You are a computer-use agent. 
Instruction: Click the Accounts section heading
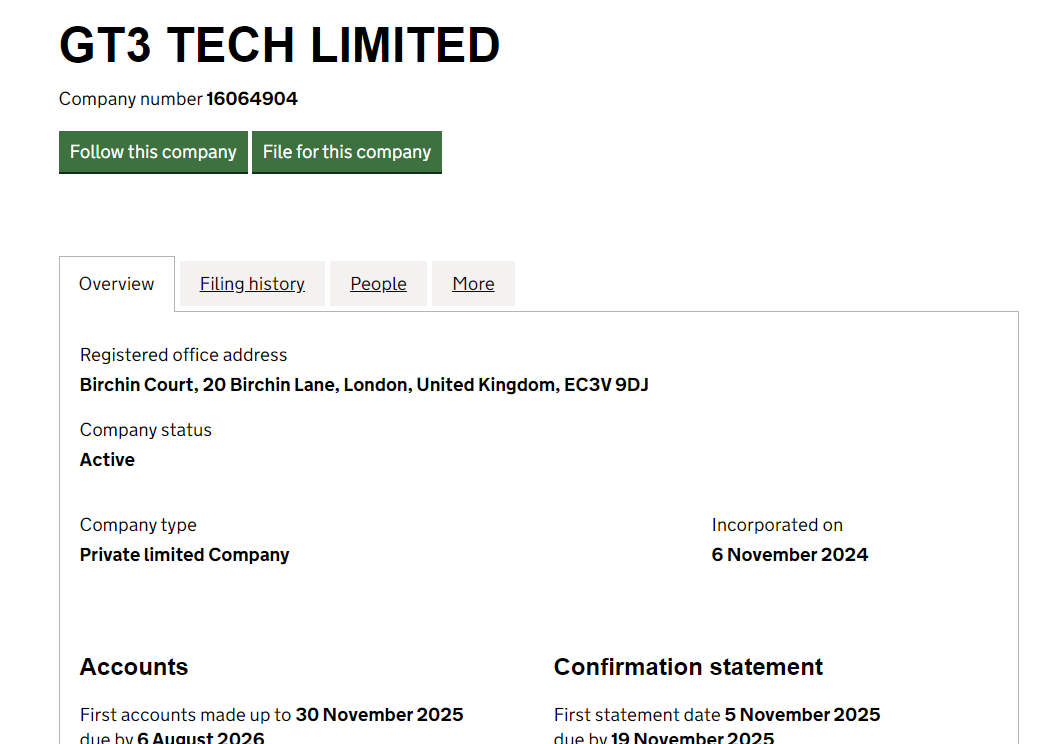[134, 667]
